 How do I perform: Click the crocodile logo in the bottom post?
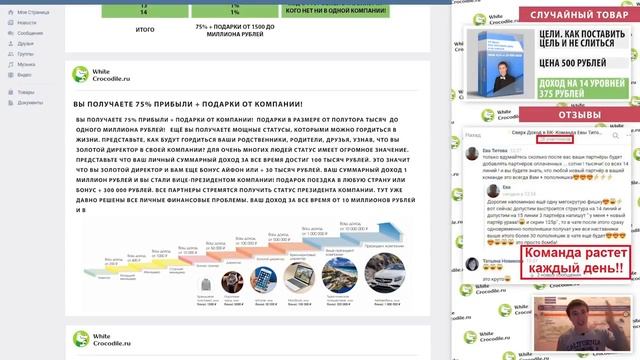(x=81, y=339)
